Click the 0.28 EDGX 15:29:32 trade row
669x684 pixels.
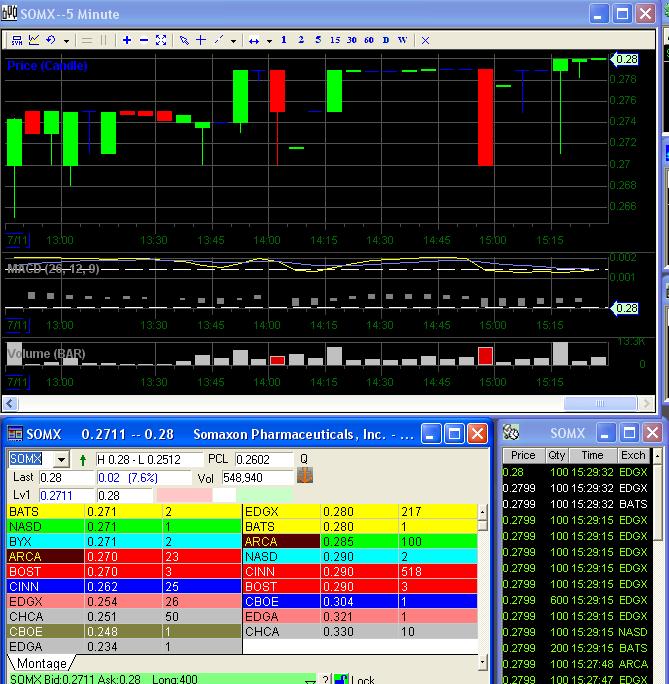[x=576, y=472]
